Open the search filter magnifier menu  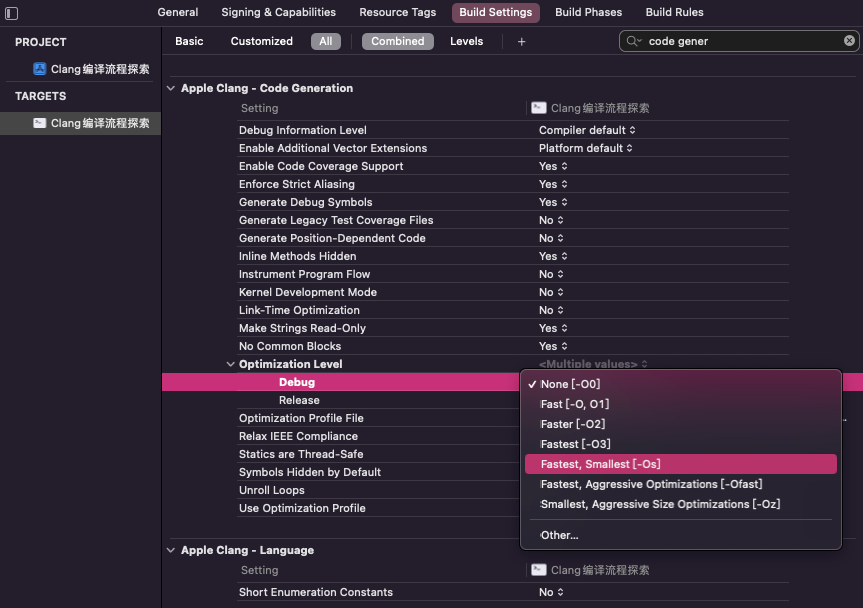[634, 41]
